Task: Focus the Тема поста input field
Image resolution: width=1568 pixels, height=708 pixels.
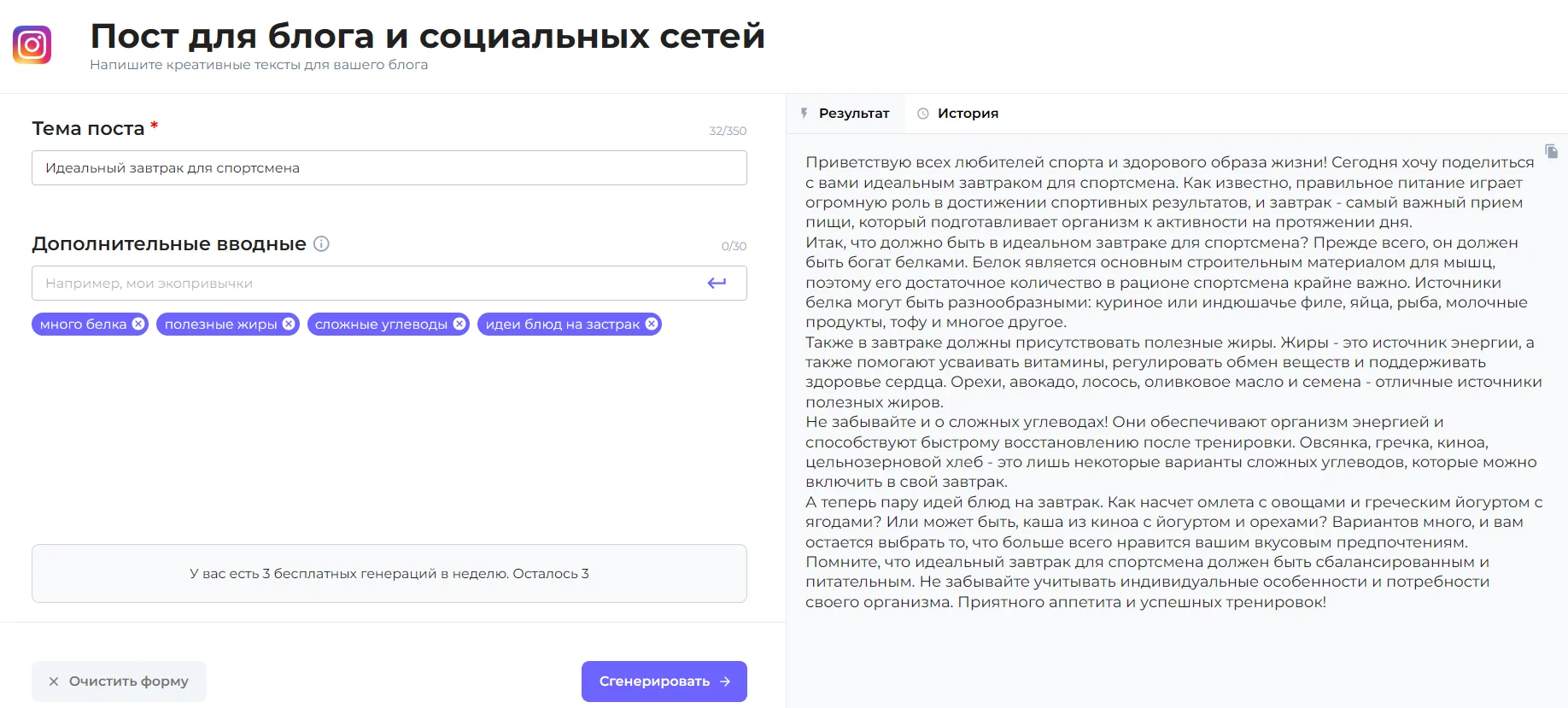Action: click(x=389, y=168)
